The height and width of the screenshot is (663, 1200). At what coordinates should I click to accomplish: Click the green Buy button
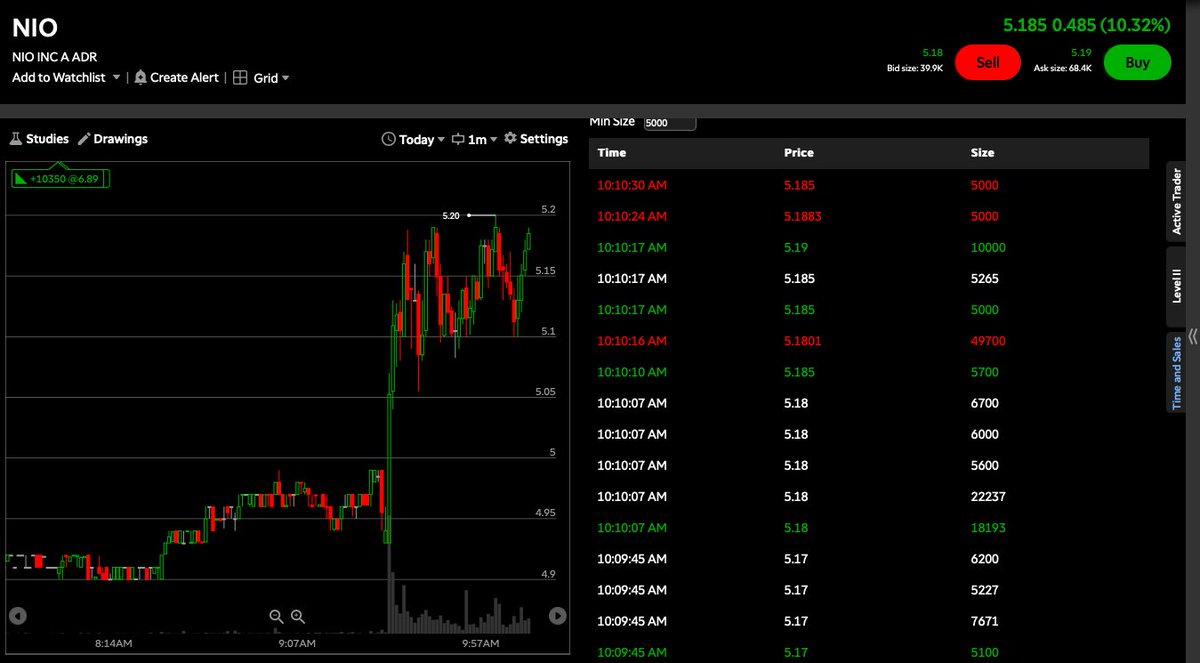click(x=1137, y=62)
